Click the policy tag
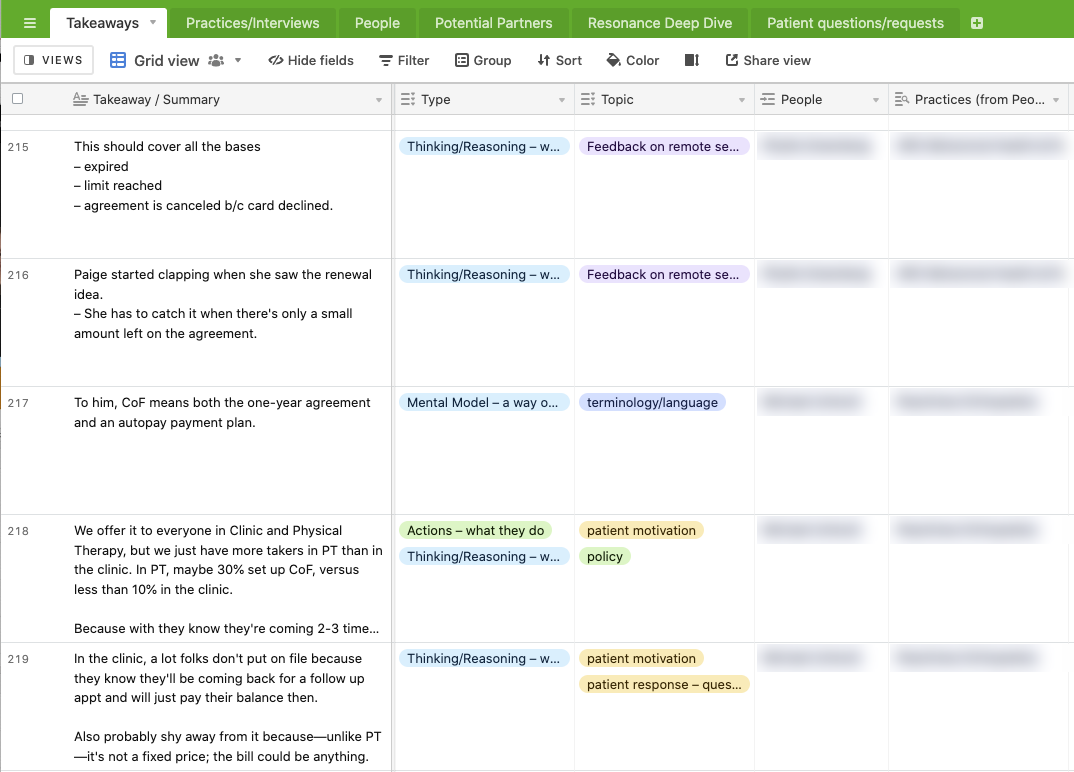Viewport: 1074px width, 772px height. point(605,557)
